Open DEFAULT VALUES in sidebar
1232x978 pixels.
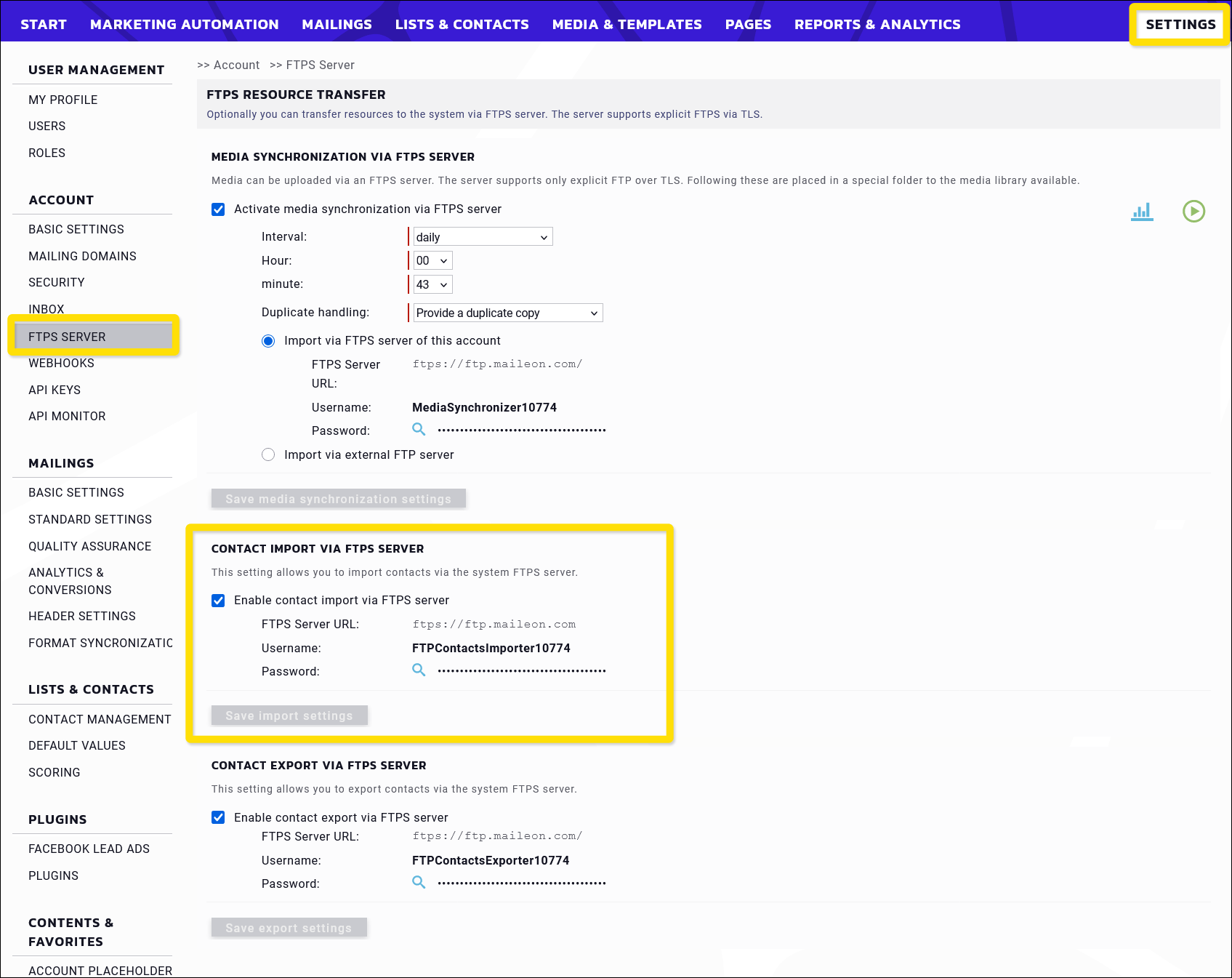[77, 745]
